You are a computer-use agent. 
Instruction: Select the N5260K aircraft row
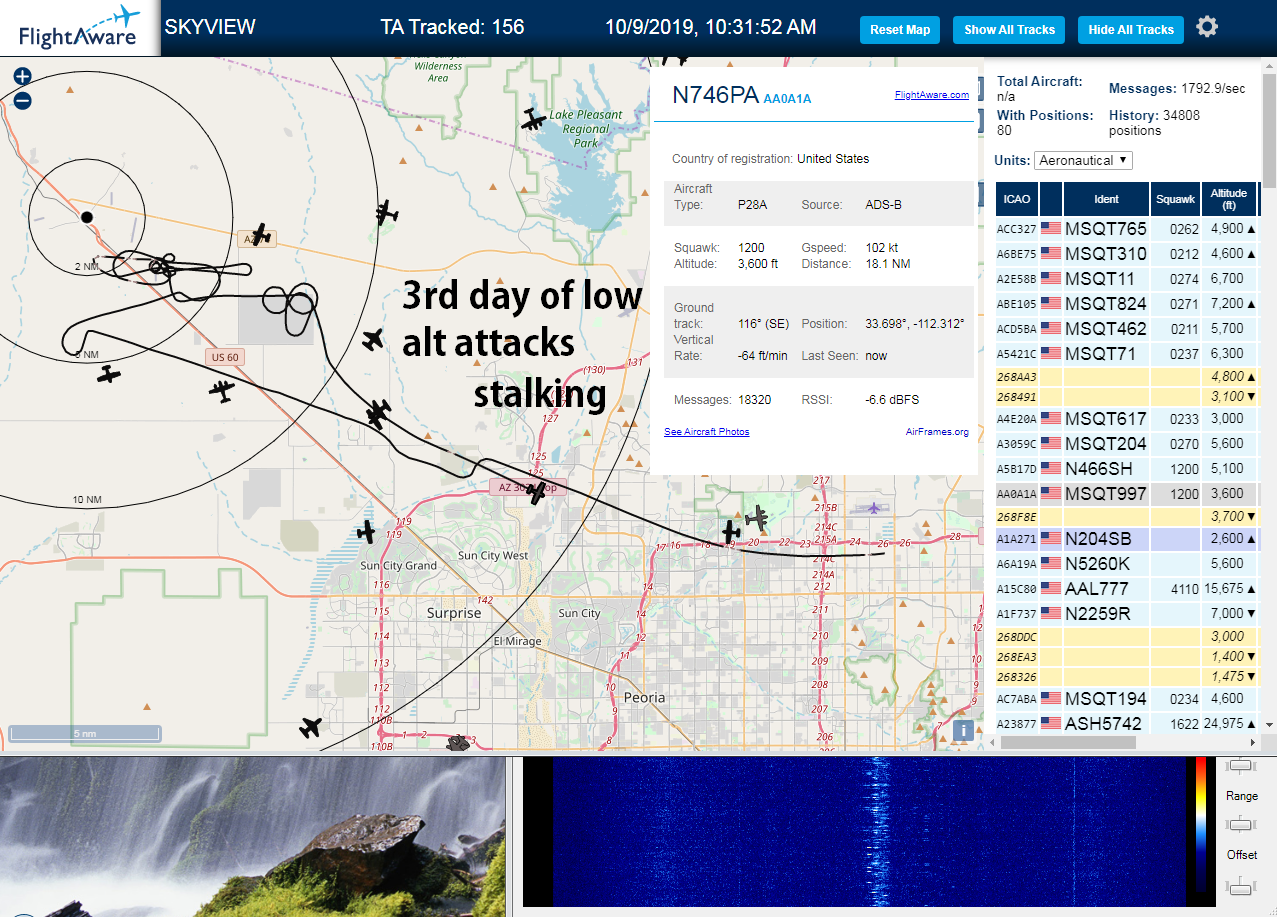click(1128, 564)
